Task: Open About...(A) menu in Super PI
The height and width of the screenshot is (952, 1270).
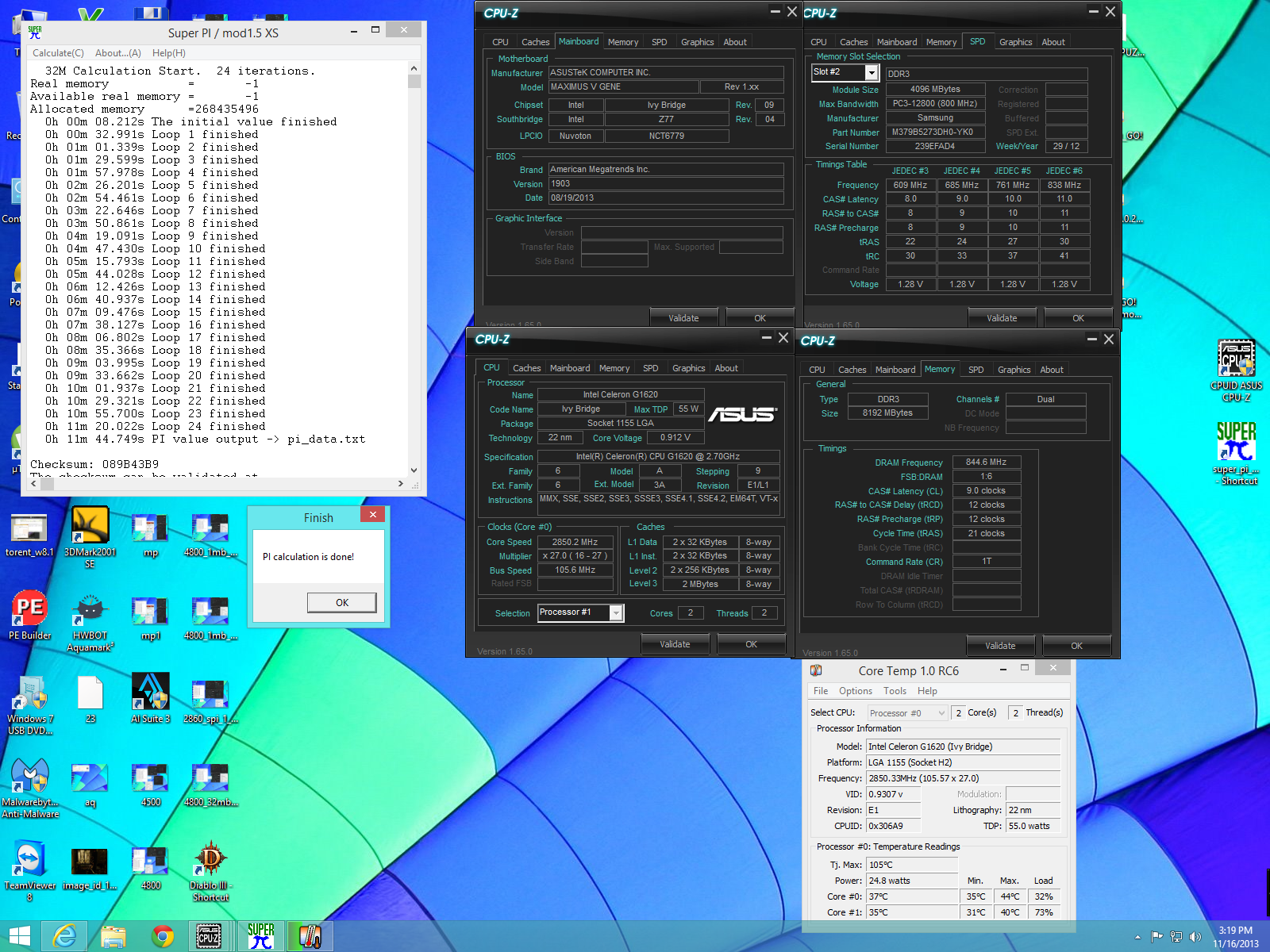Action: click(x=117, y=53)
